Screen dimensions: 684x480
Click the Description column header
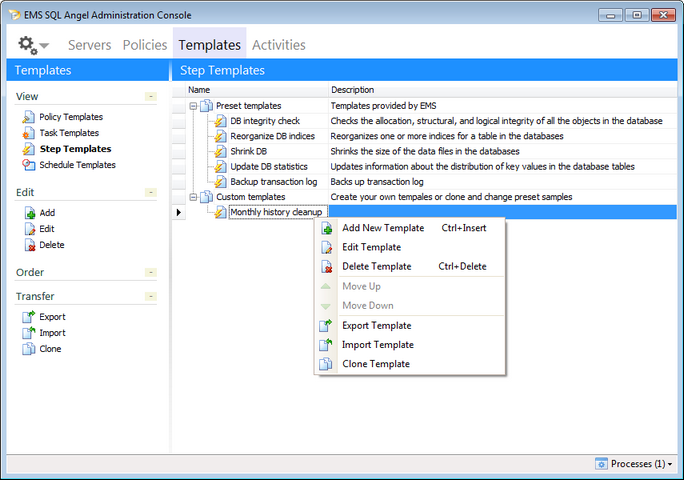coord(503,90)
